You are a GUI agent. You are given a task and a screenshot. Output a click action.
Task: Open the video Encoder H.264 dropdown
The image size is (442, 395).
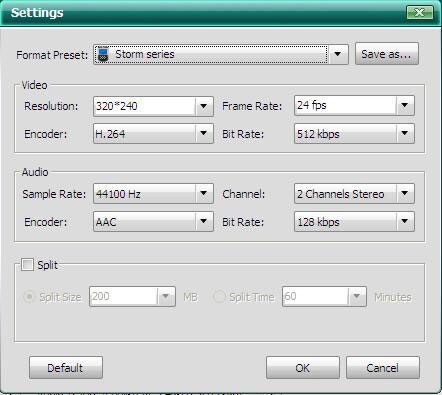pyautogui.click(x=153, y=134)
